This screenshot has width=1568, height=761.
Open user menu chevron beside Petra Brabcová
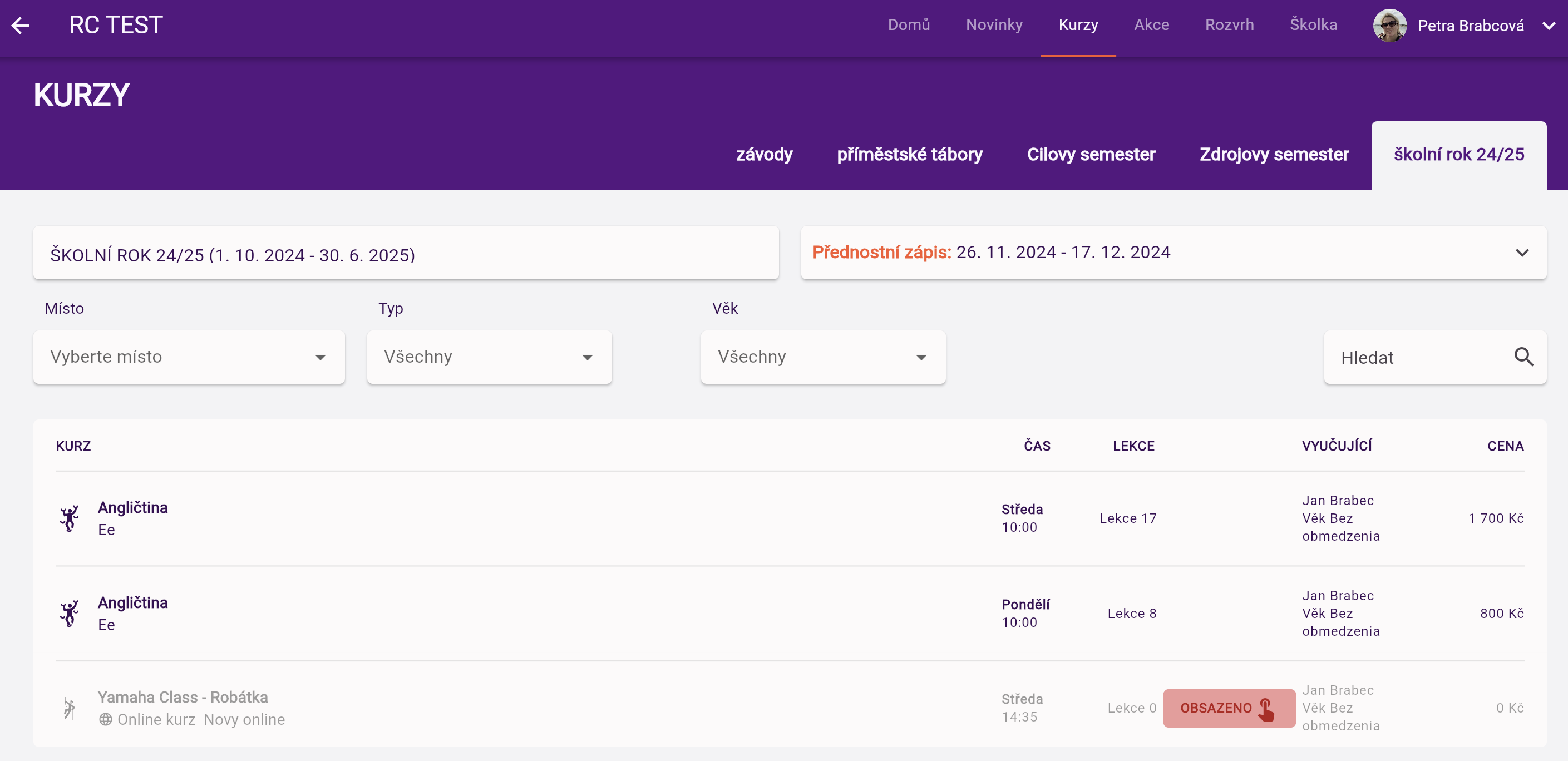[1549, 26]
